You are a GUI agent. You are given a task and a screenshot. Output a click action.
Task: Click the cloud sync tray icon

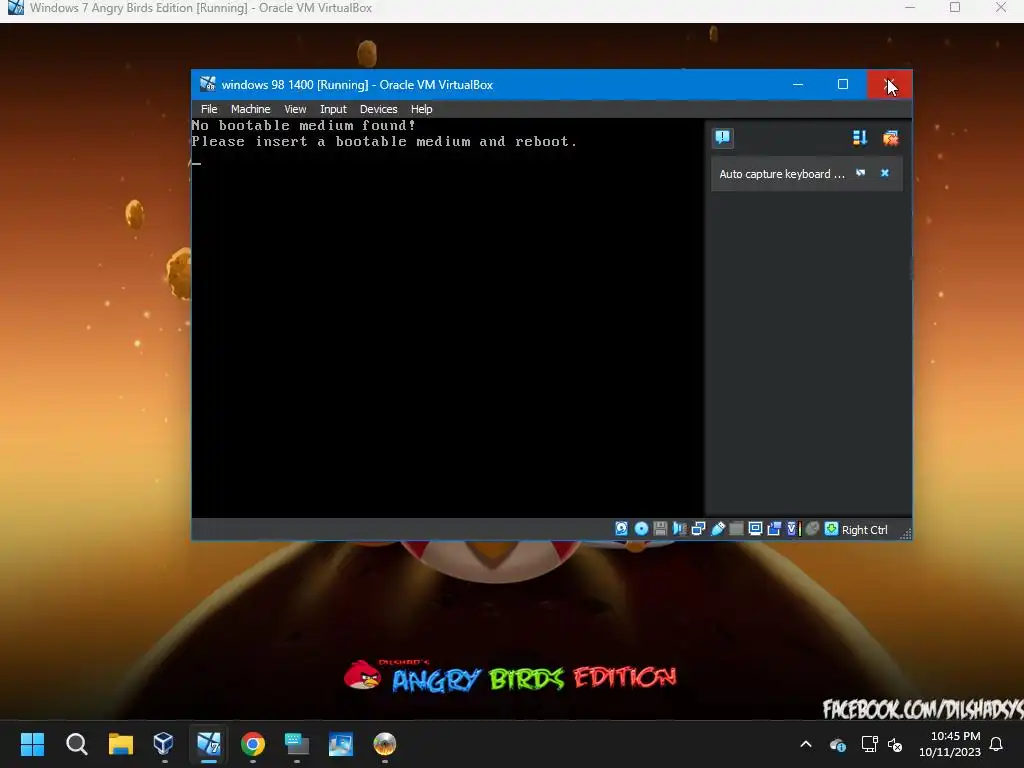tap(838, 744)
